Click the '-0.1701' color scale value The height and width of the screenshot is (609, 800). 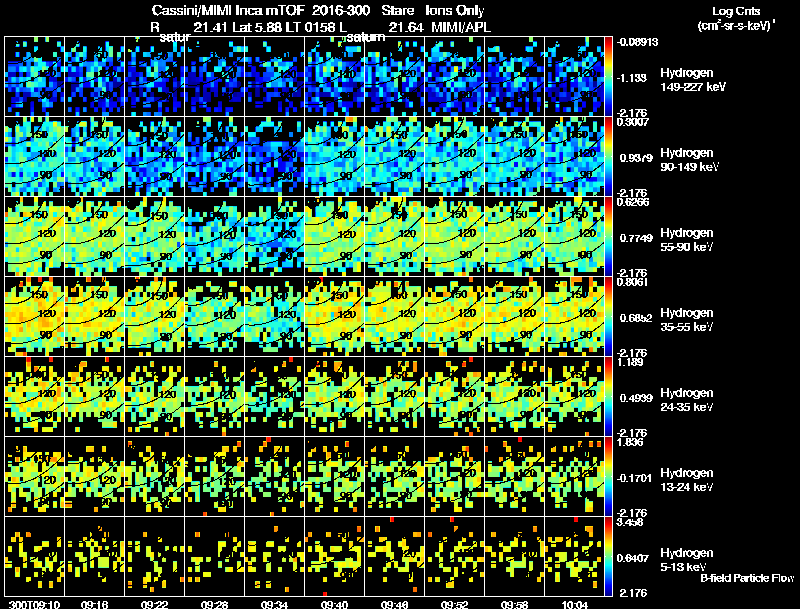(x=634, y=478)
